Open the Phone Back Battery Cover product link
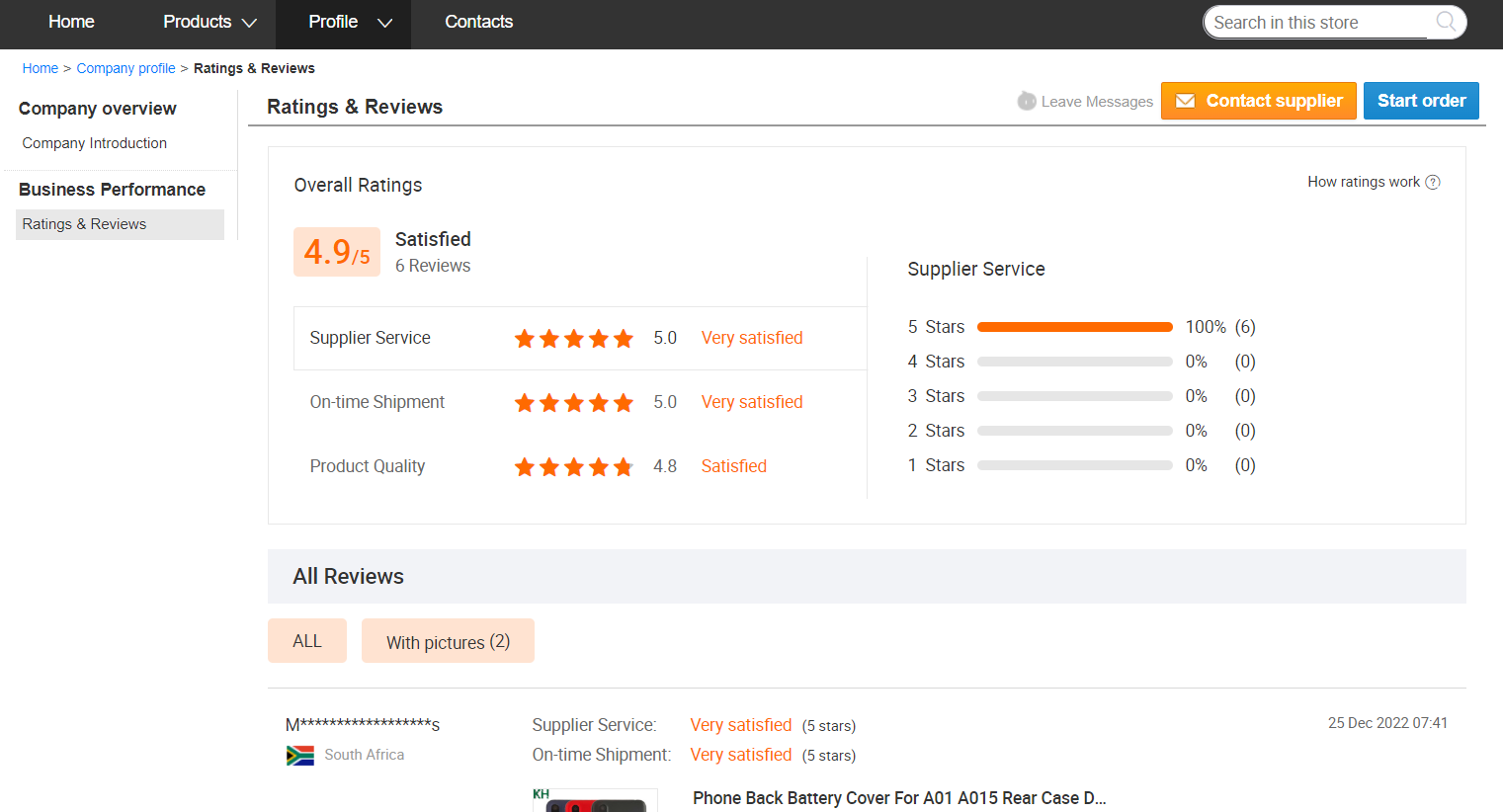The width and height of the screenshot is (1503, 812). click(x=899, y=798)
